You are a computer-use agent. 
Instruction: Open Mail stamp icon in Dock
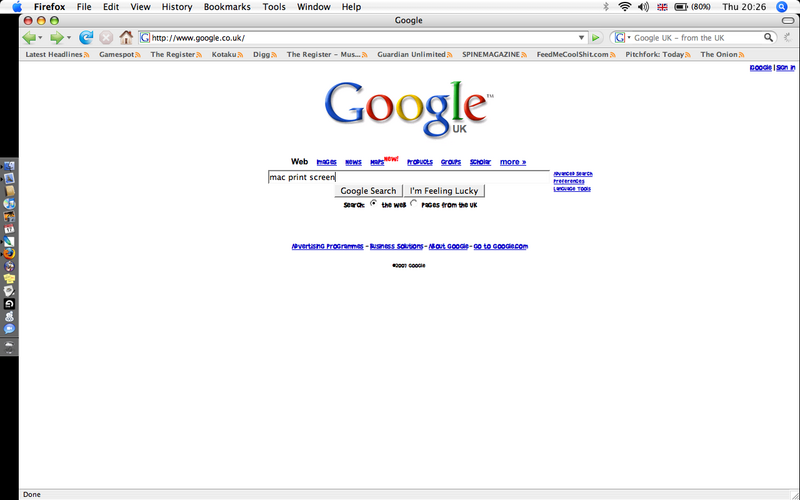[x=9, y=179]
